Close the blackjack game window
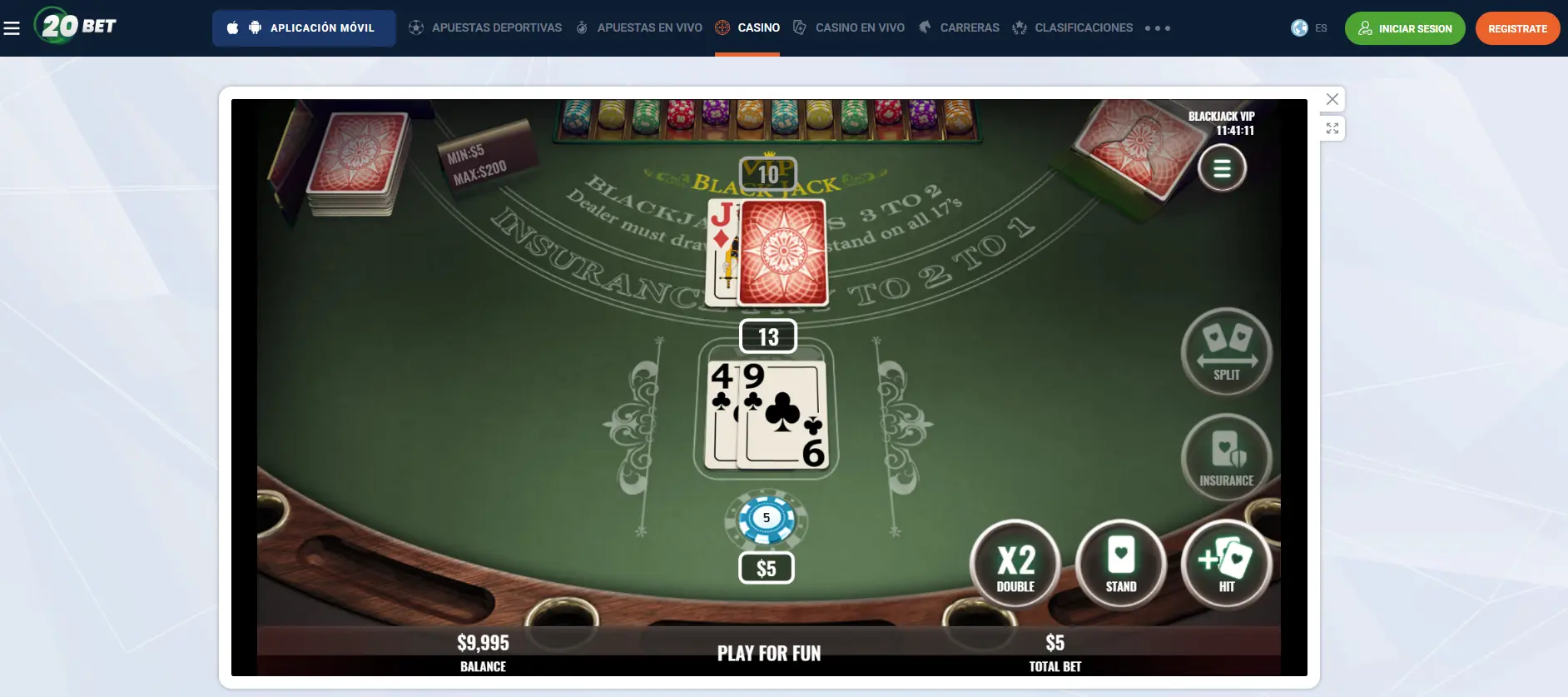 click(x=1332, y=99)
